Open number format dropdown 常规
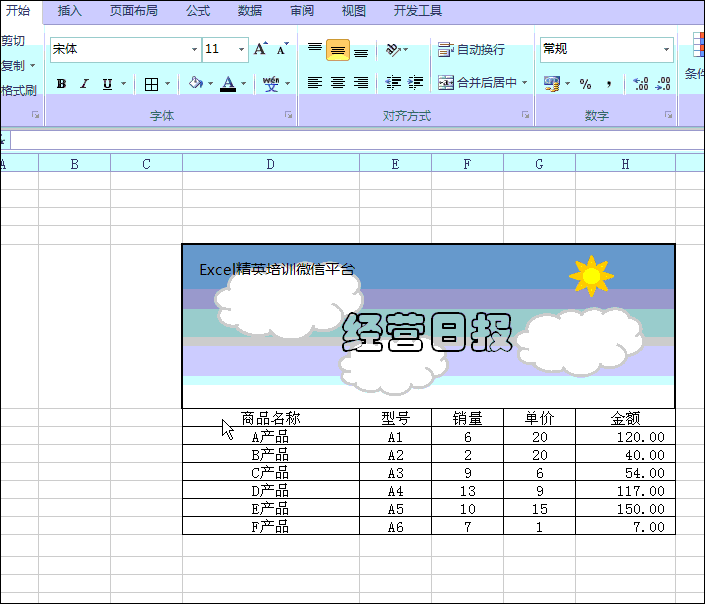705x604 pixels. point(666,49)
